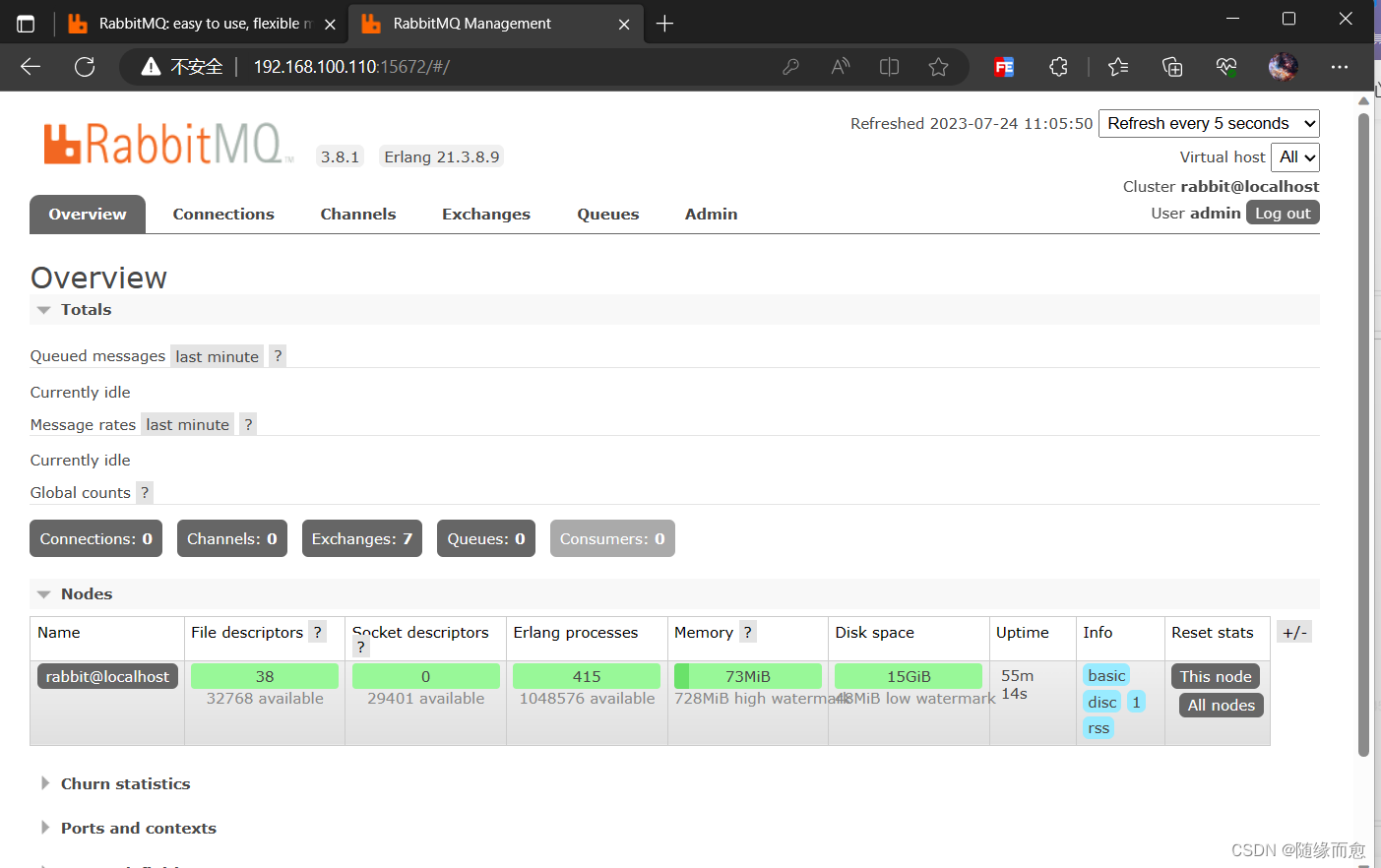The image size is (1381, 868).
Task: Open the Global counts help icon
Action: pos(144,492)
